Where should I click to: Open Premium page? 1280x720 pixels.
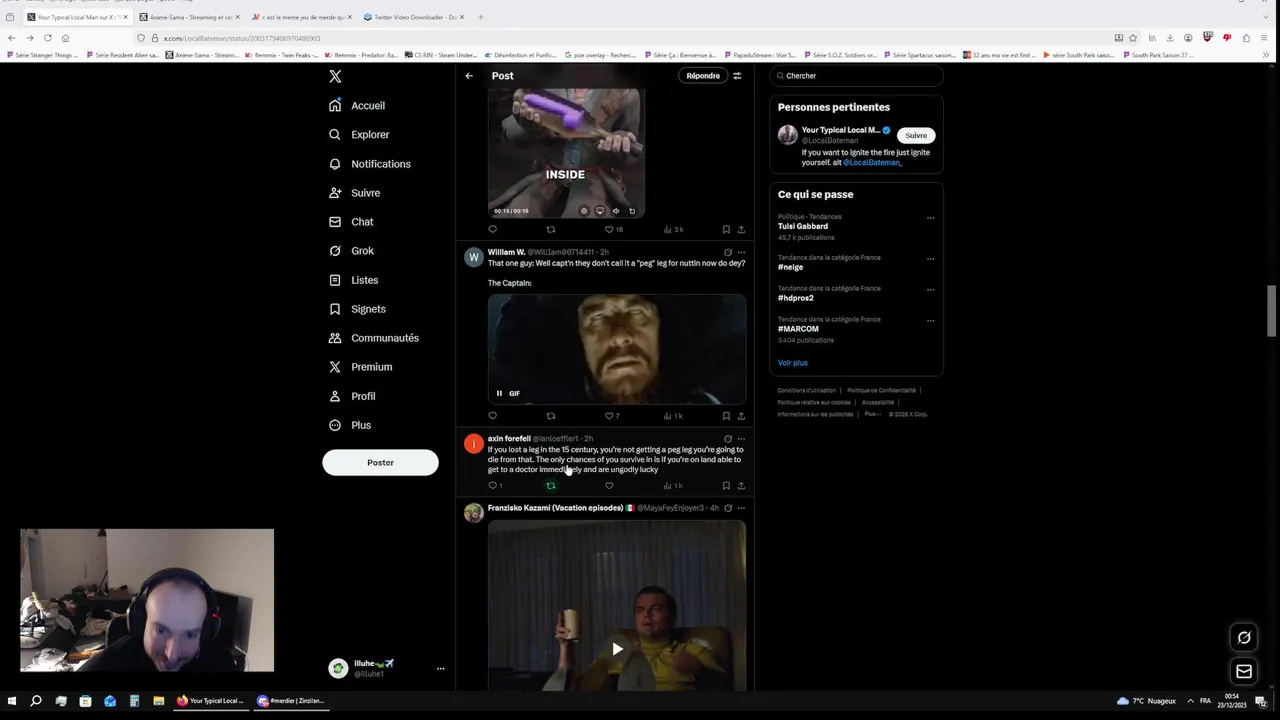coord(360,367)
